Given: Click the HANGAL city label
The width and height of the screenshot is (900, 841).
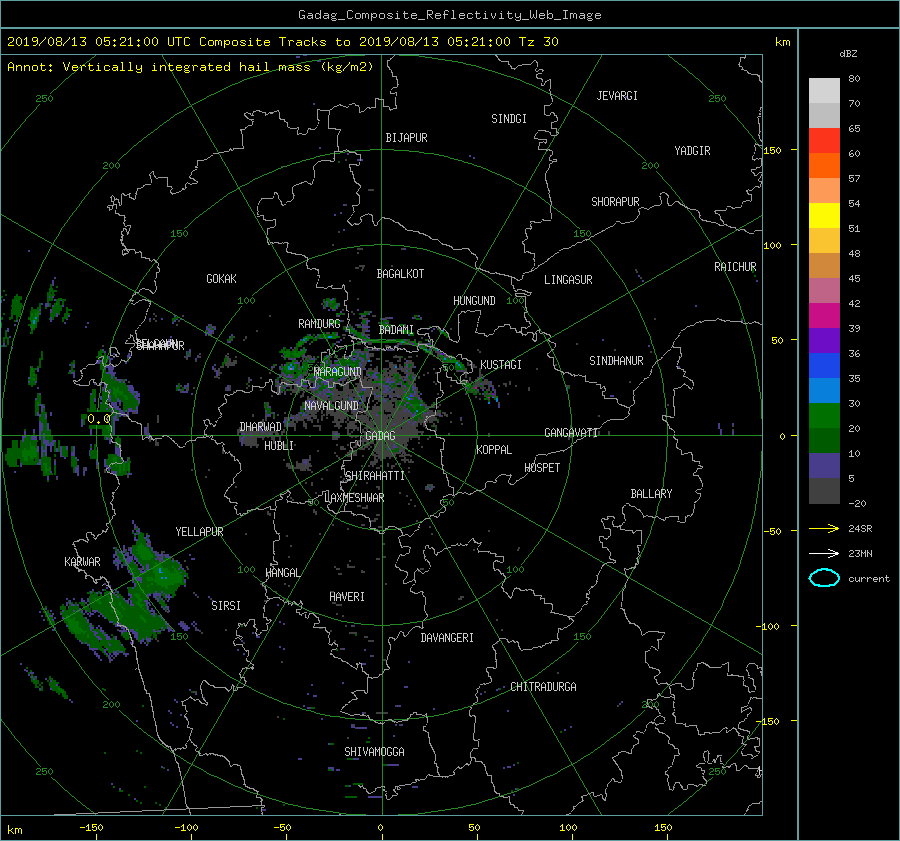Looking at the screenshot, I should click(x=283, y=573).
